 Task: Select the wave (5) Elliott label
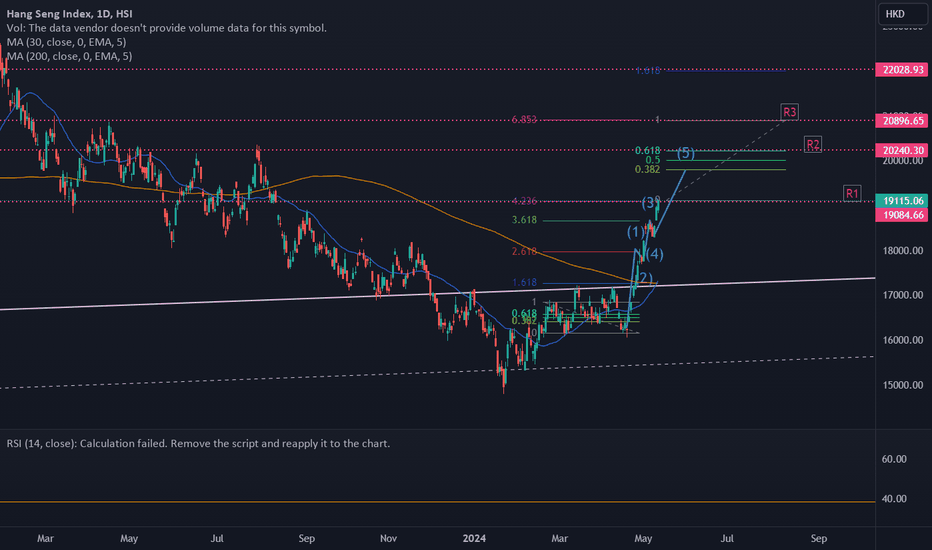click(686, 153)
